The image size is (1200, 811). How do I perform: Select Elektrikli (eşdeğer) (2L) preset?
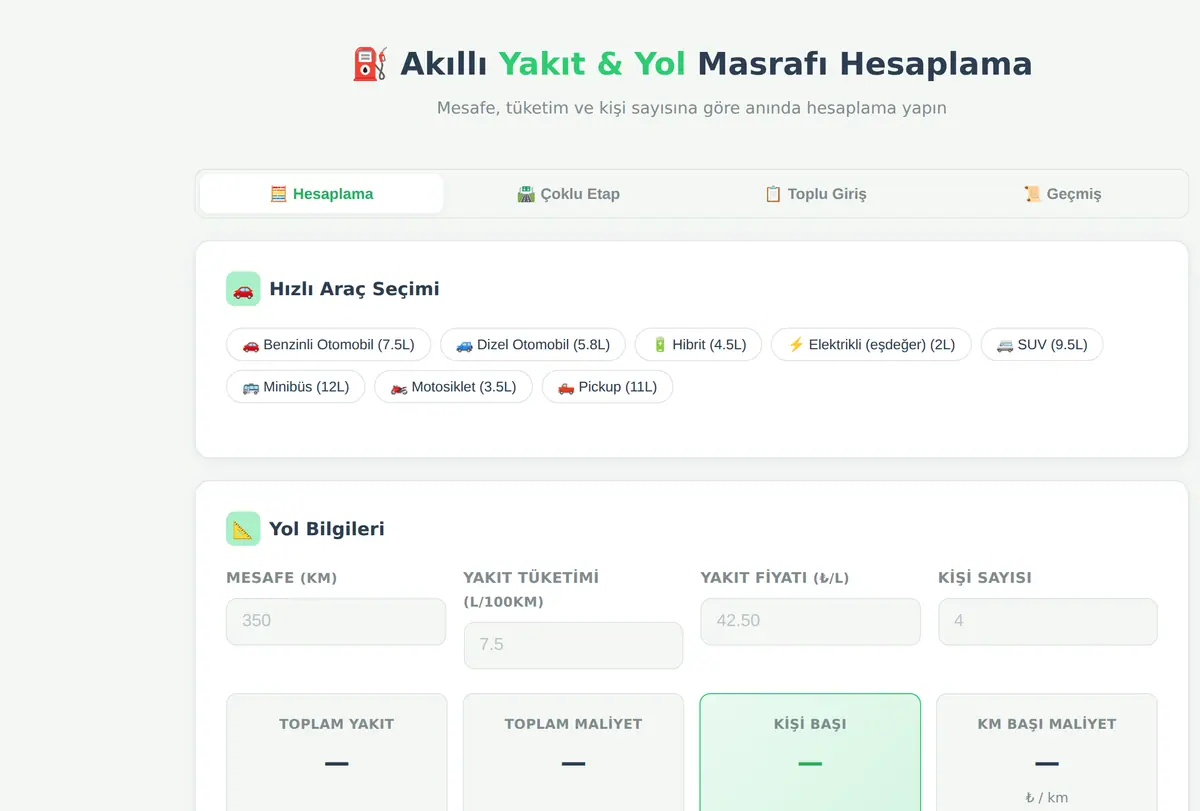tap(871, 345)
